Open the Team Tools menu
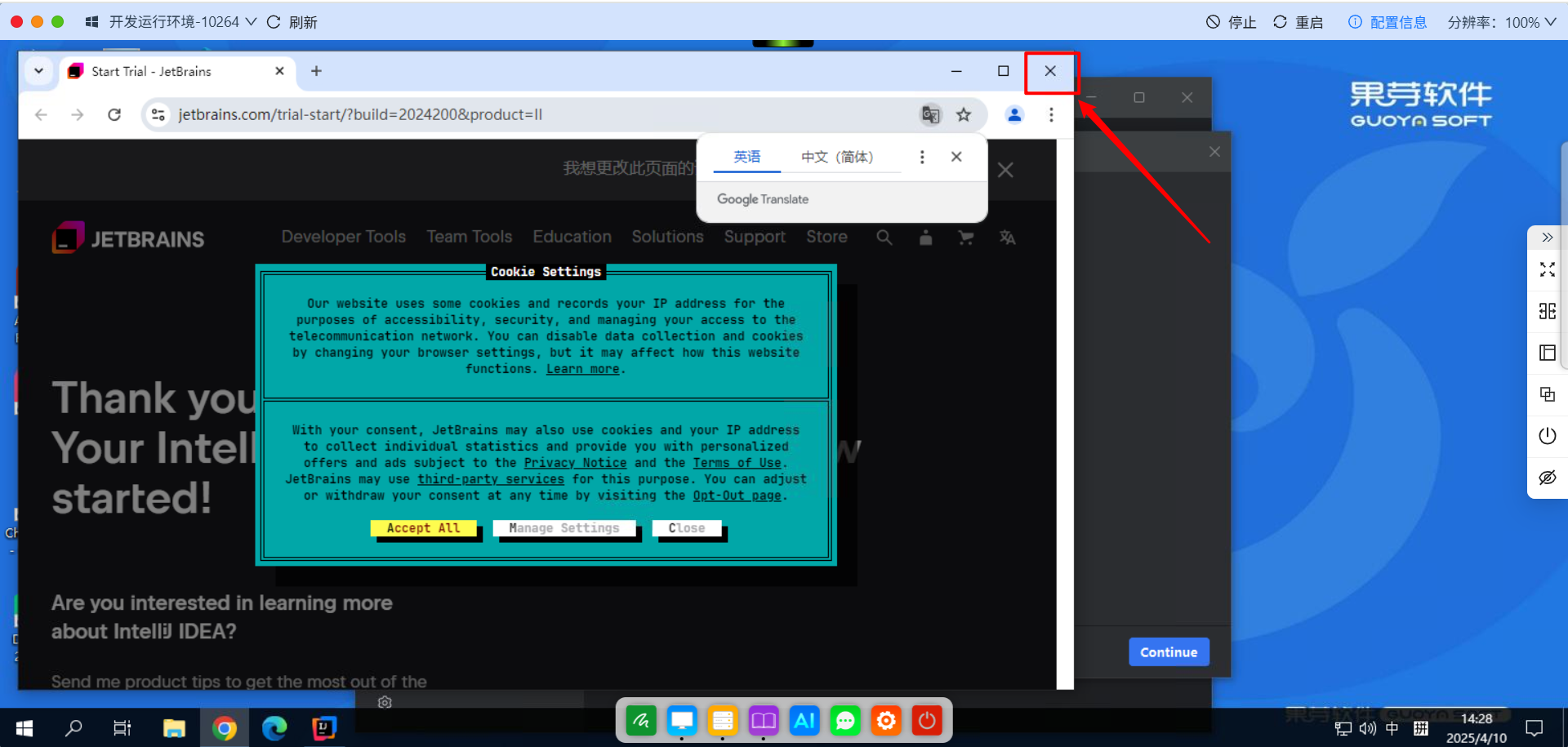 pyautogui.click(x=470, y=237)
